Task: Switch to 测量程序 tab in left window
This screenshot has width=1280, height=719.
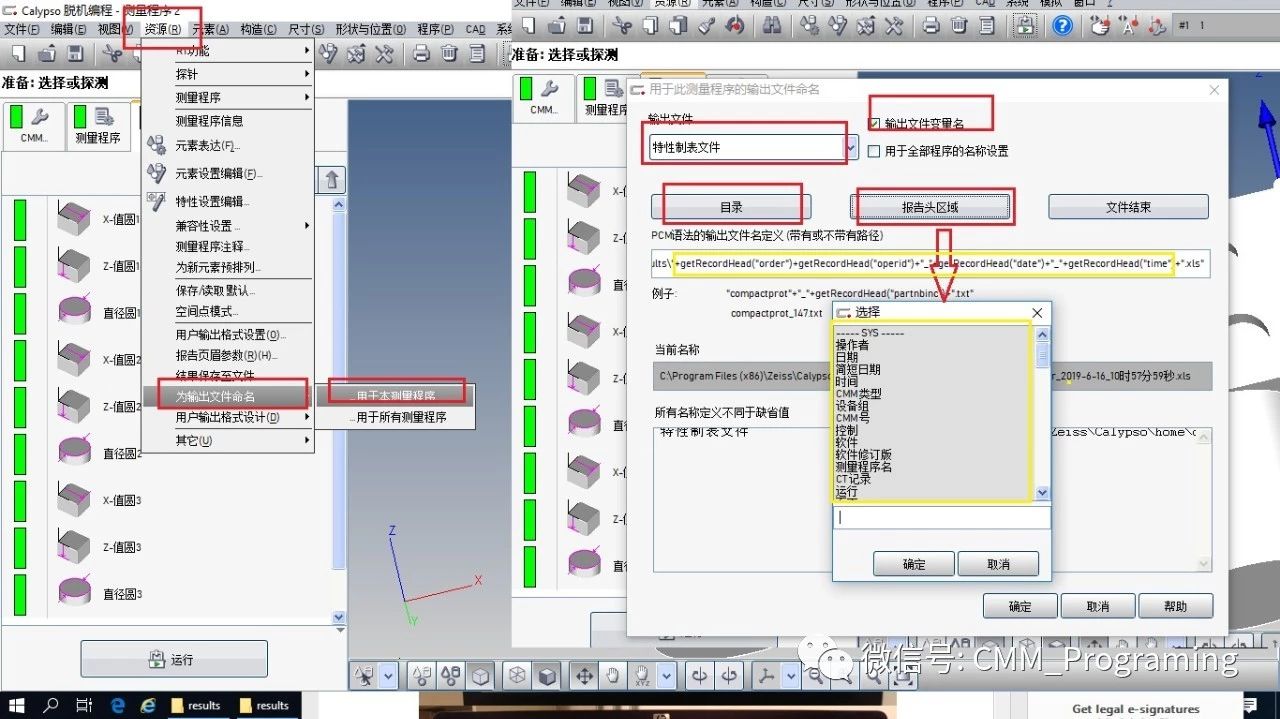Action: click(x=97, y=126)
